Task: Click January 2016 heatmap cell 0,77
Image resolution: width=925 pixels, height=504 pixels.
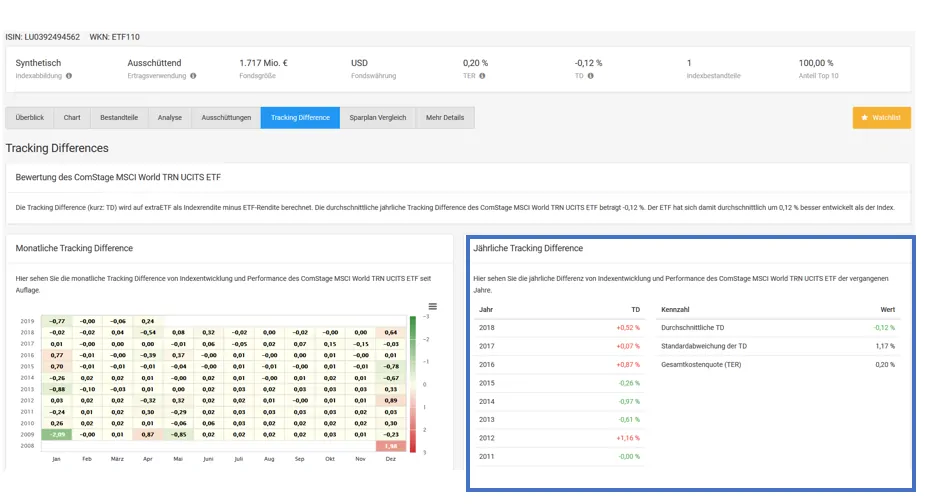Action: tap(57, 355)
